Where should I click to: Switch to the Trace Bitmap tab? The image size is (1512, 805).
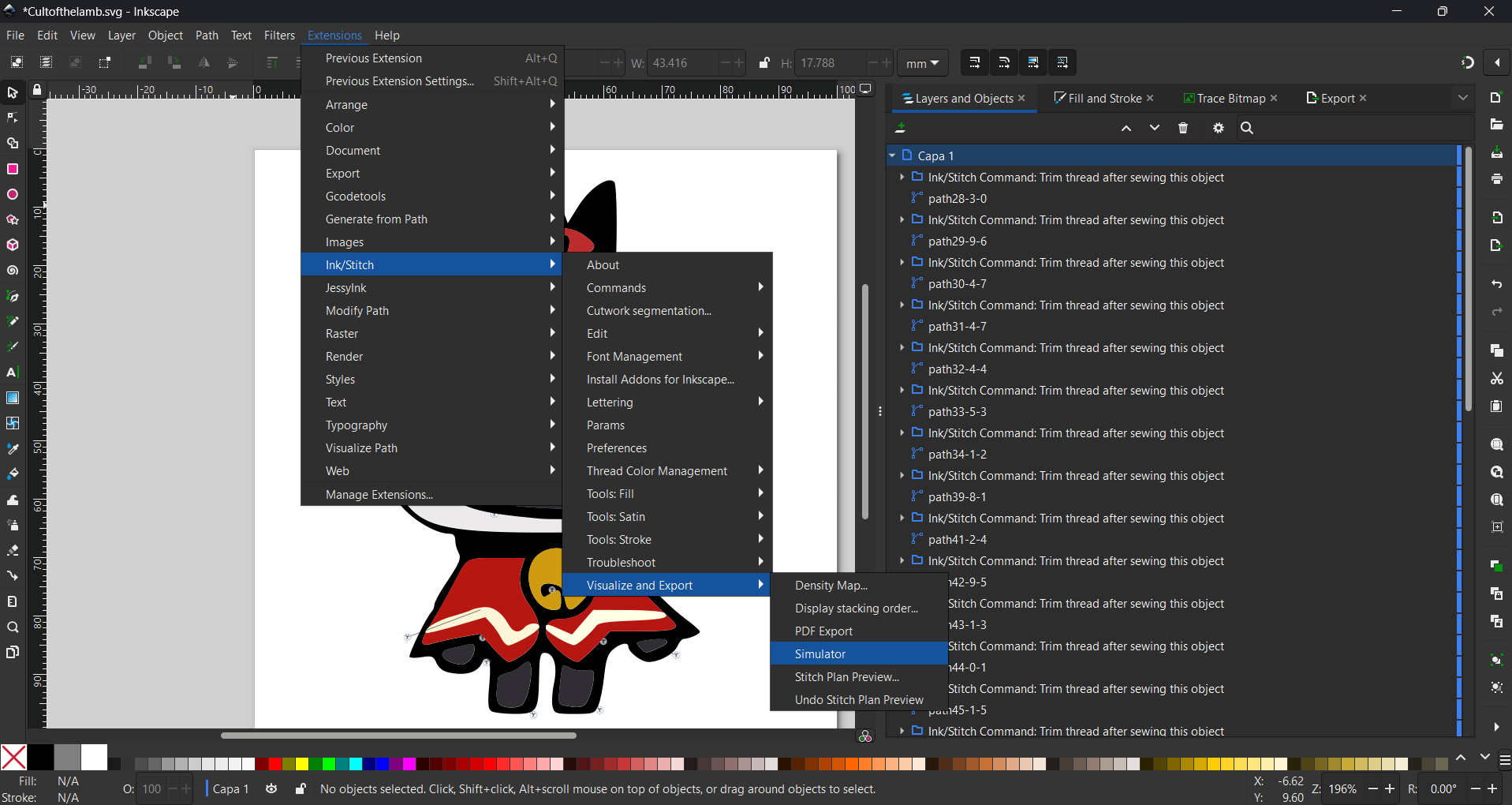[x=1230, y=98]
